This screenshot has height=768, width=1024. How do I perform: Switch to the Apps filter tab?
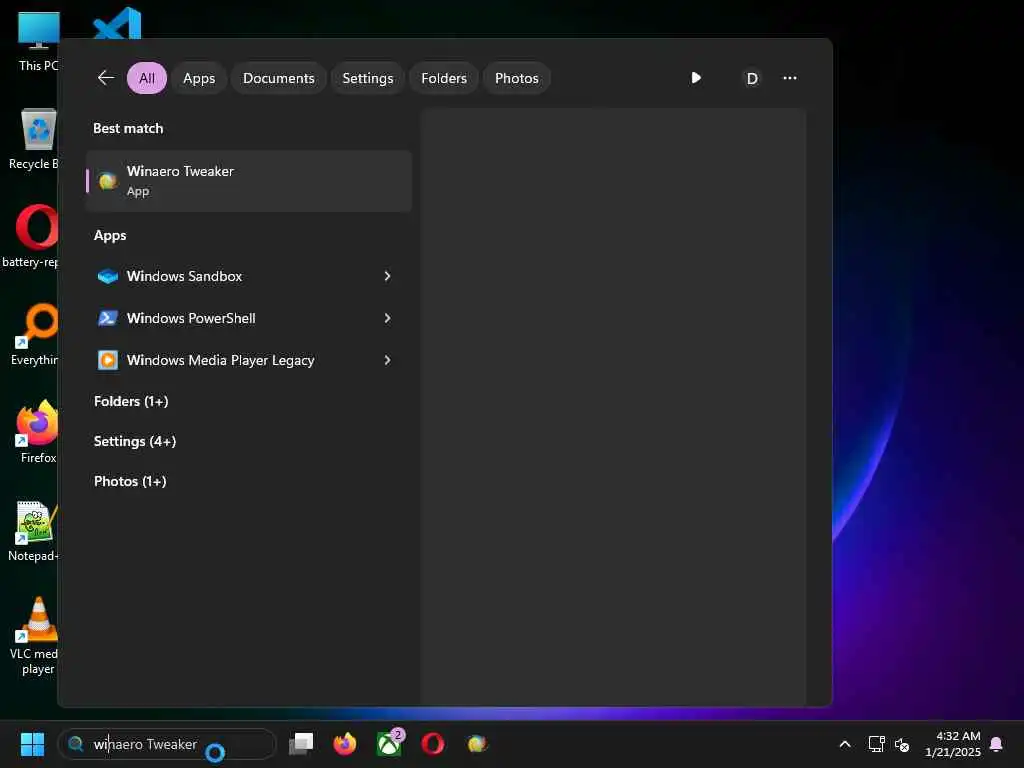(199, 78)
